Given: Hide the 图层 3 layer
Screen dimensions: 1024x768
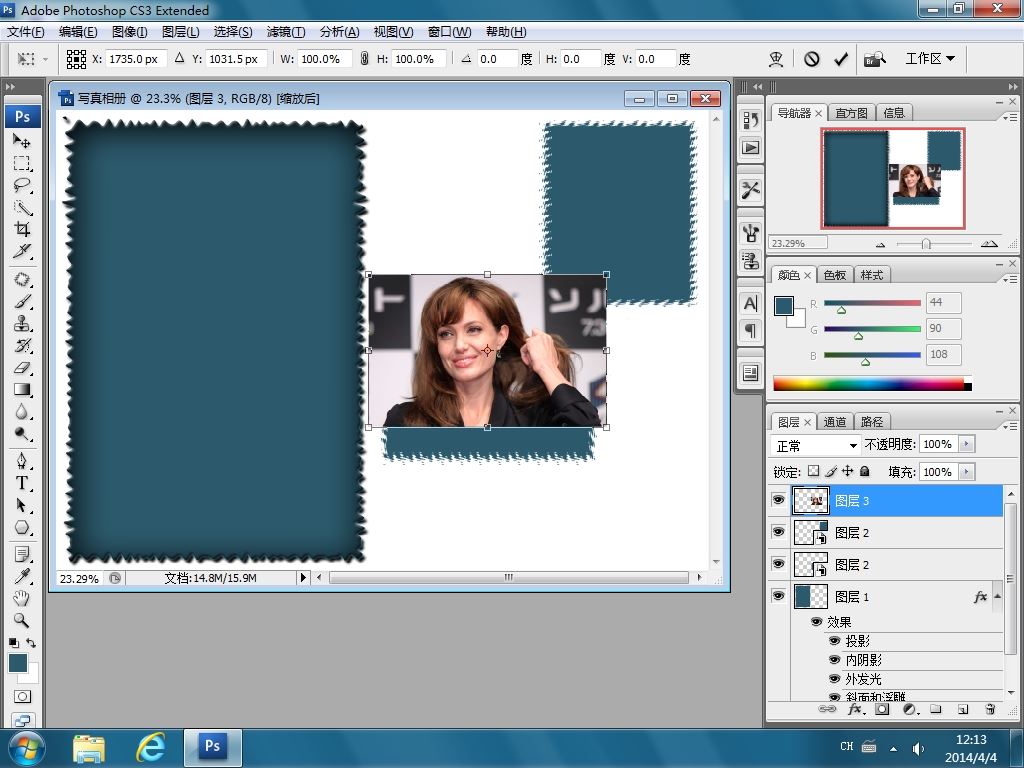Looking at the screenshot, I should [x=778, y=500].
